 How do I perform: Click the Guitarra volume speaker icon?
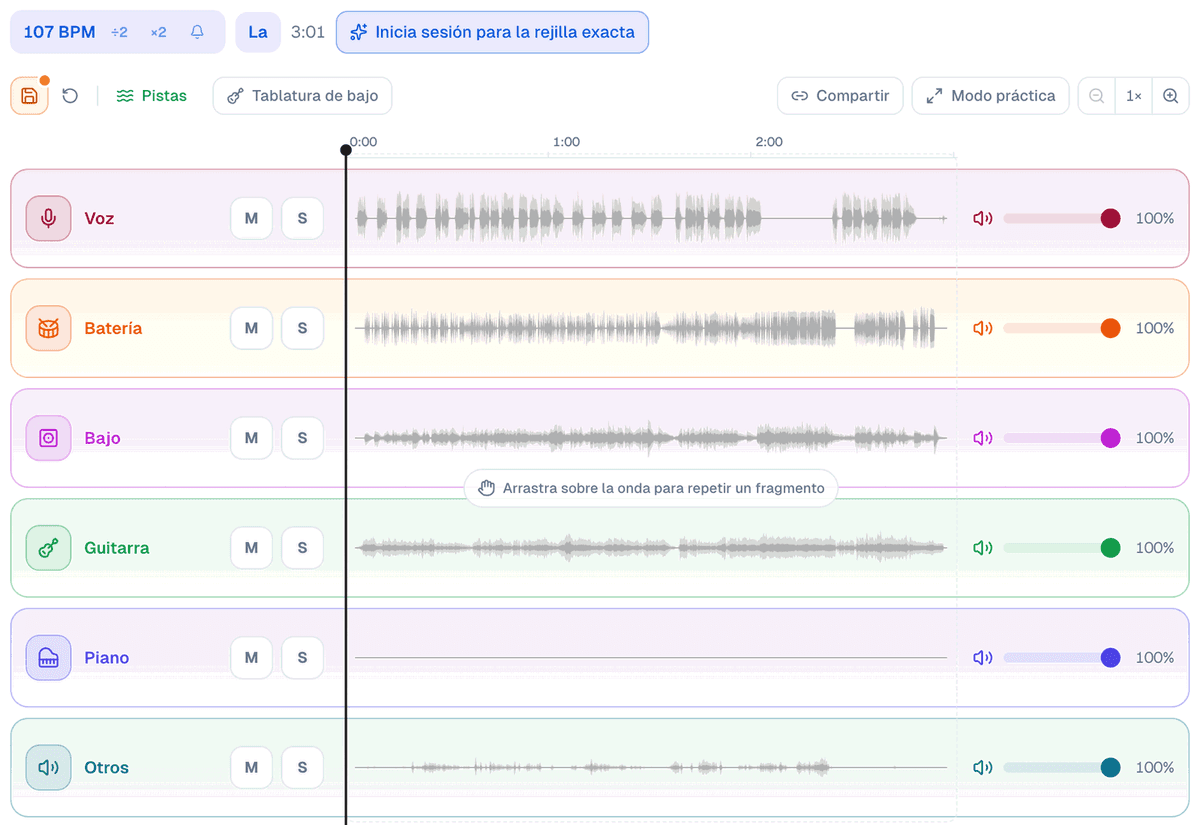tap(983, 548)
